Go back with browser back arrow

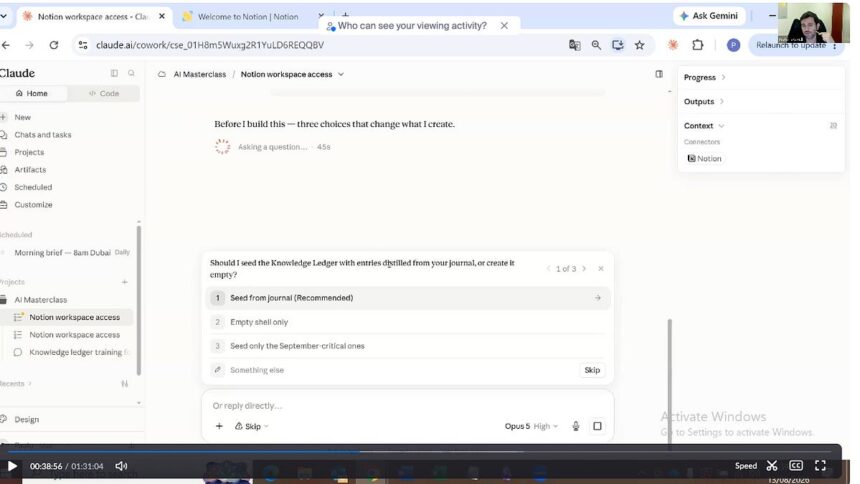tap(6, 45)
